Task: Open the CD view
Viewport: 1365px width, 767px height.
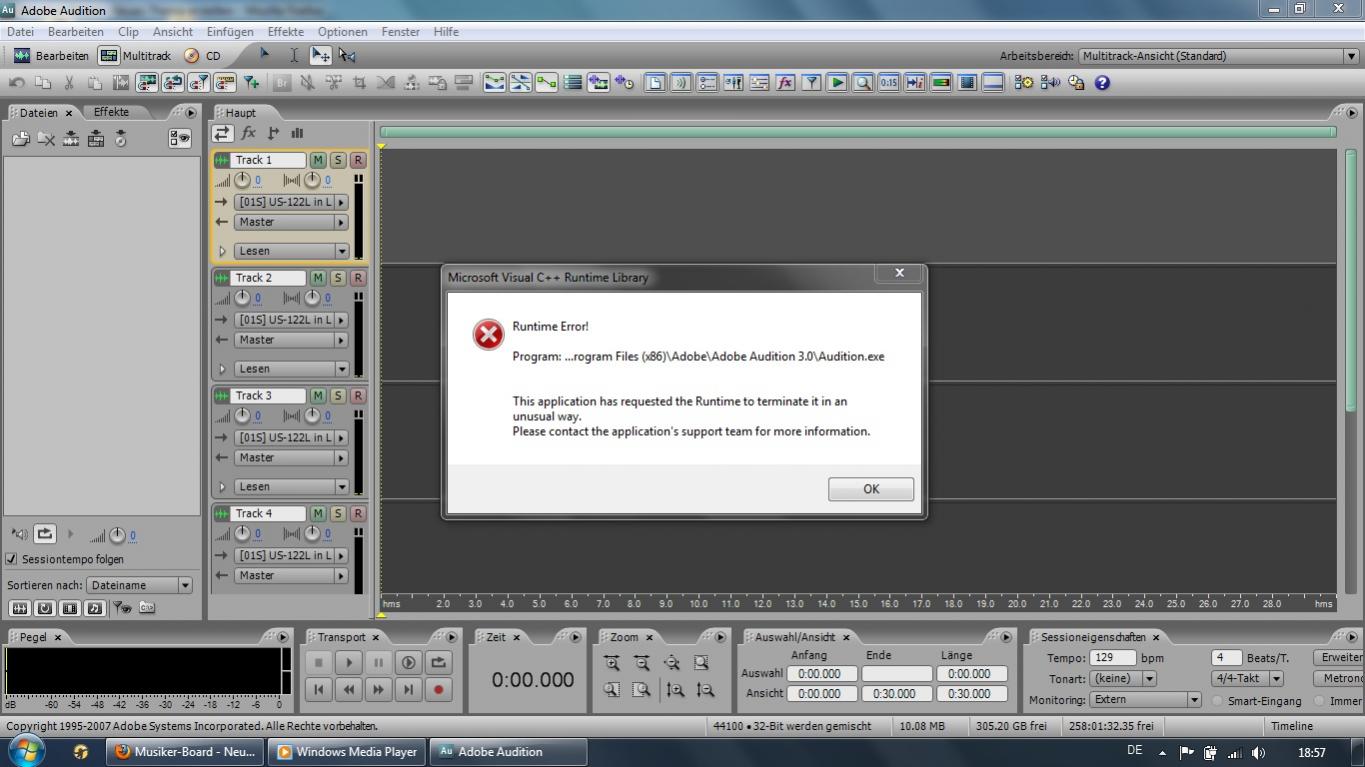Action: tap(202, 56)
